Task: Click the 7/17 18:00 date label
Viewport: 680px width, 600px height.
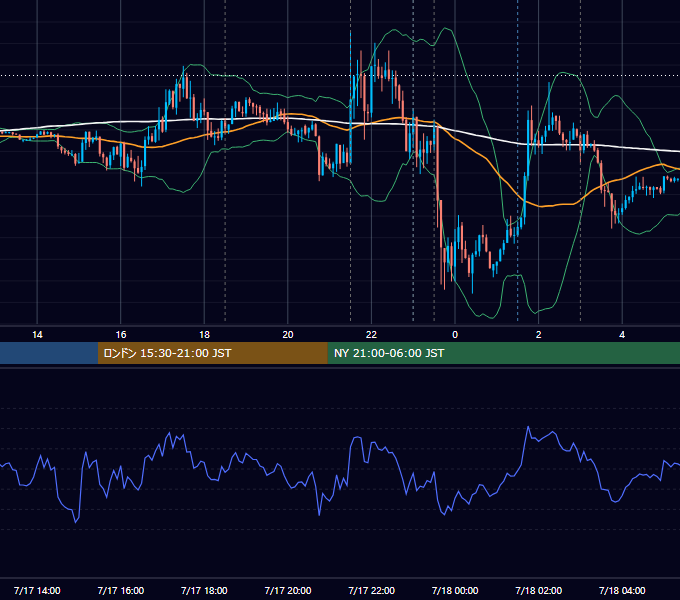Action: 204,590
